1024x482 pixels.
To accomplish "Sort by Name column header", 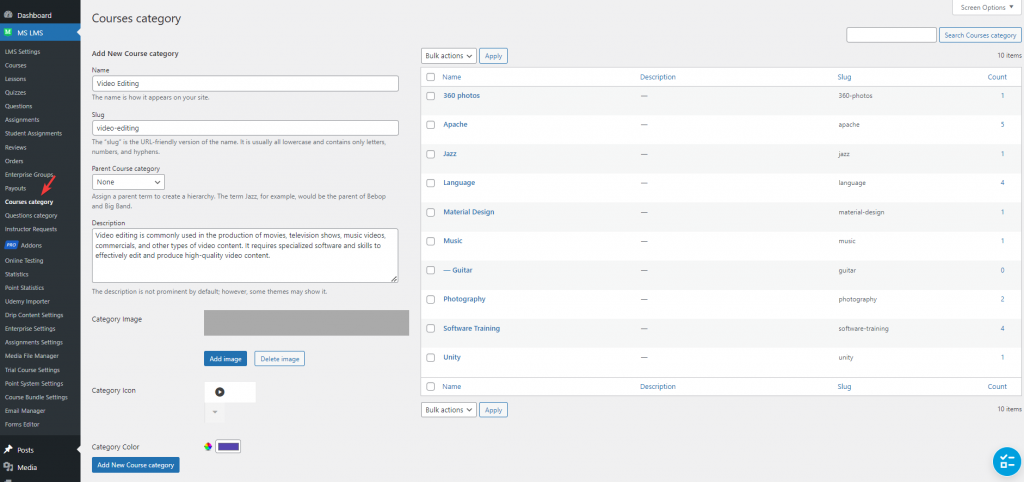I will [452, 77].
